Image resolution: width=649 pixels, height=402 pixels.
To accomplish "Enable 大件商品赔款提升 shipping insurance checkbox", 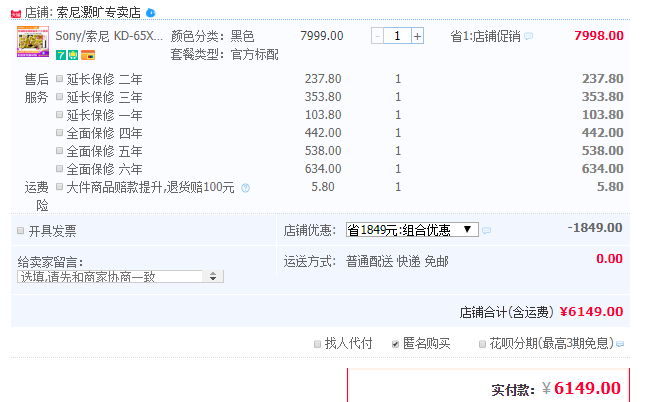I will (60, 187).
